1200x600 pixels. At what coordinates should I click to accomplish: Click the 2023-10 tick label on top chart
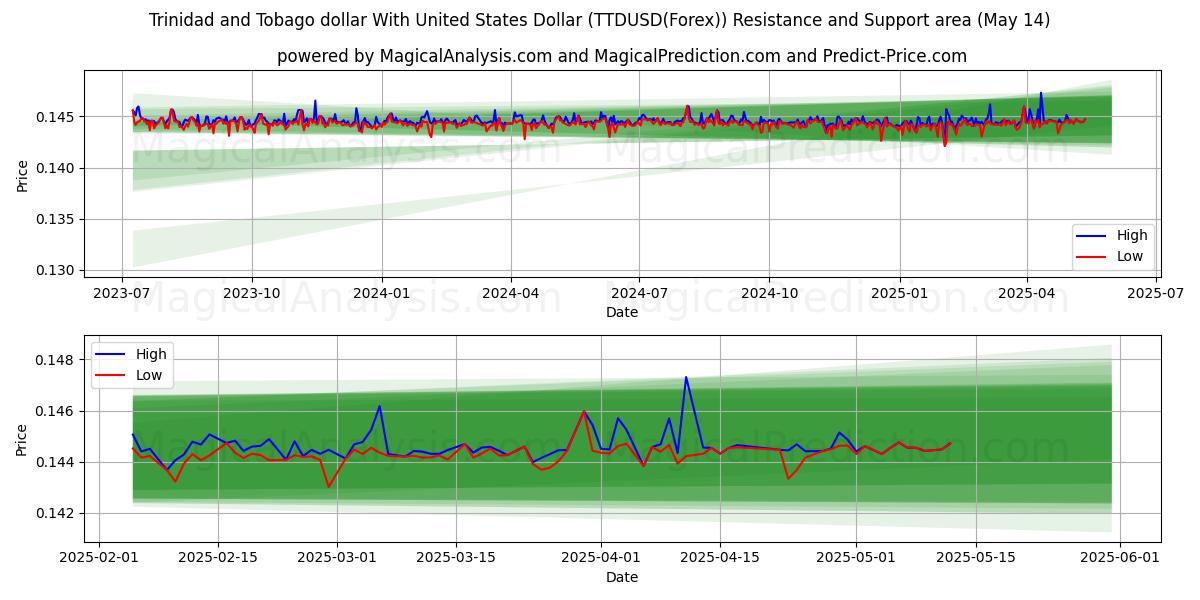[251, 293]
